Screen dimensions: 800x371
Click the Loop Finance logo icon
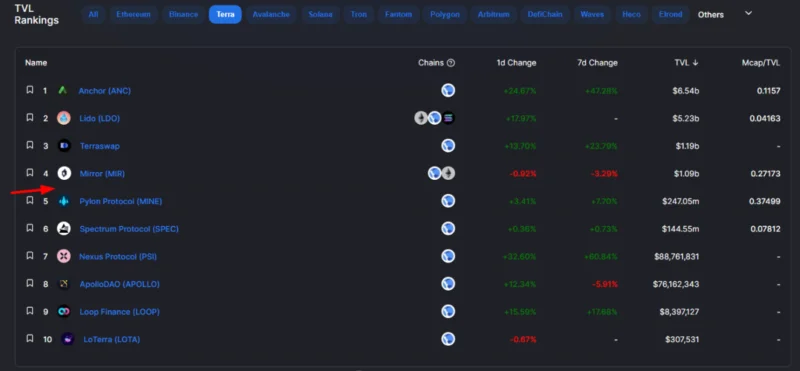click(64, 311)
